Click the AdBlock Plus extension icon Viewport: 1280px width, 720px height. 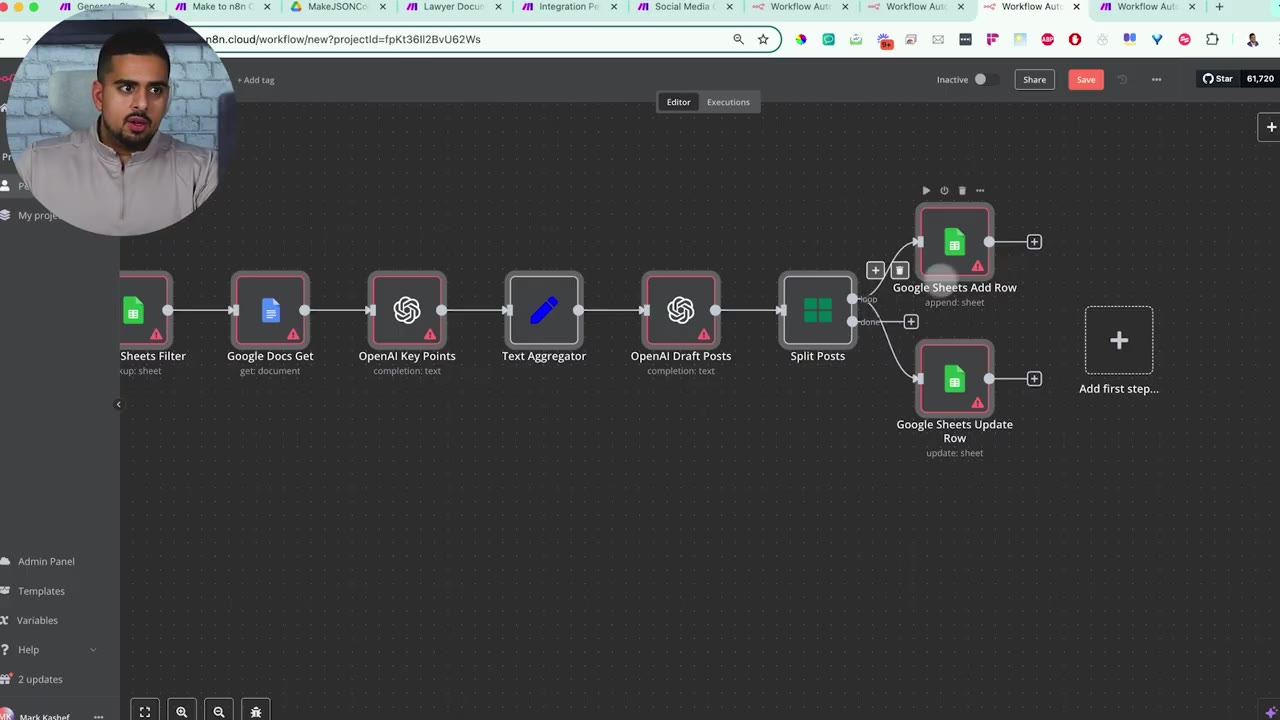(1048, 40)
